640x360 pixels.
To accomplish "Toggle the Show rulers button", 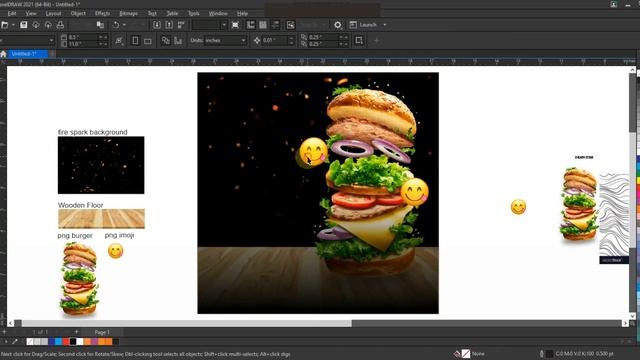I will click(x=251, y=25).
